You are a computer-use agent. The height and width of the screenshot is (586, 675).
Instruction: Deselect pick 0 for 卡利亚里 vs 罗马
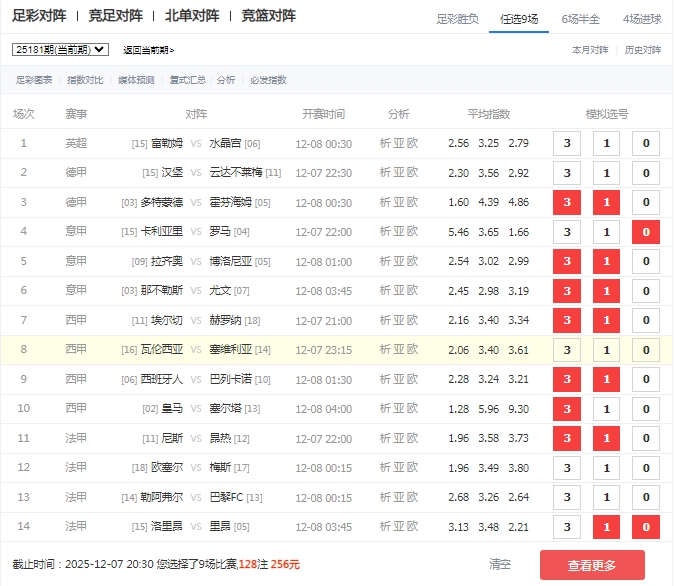click(x=645, y=233)
